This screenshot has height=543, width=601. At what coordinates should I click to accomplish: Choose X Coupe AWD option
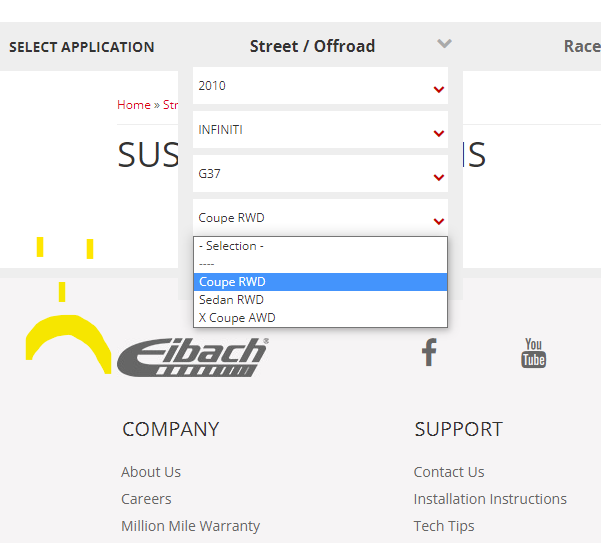237,318
